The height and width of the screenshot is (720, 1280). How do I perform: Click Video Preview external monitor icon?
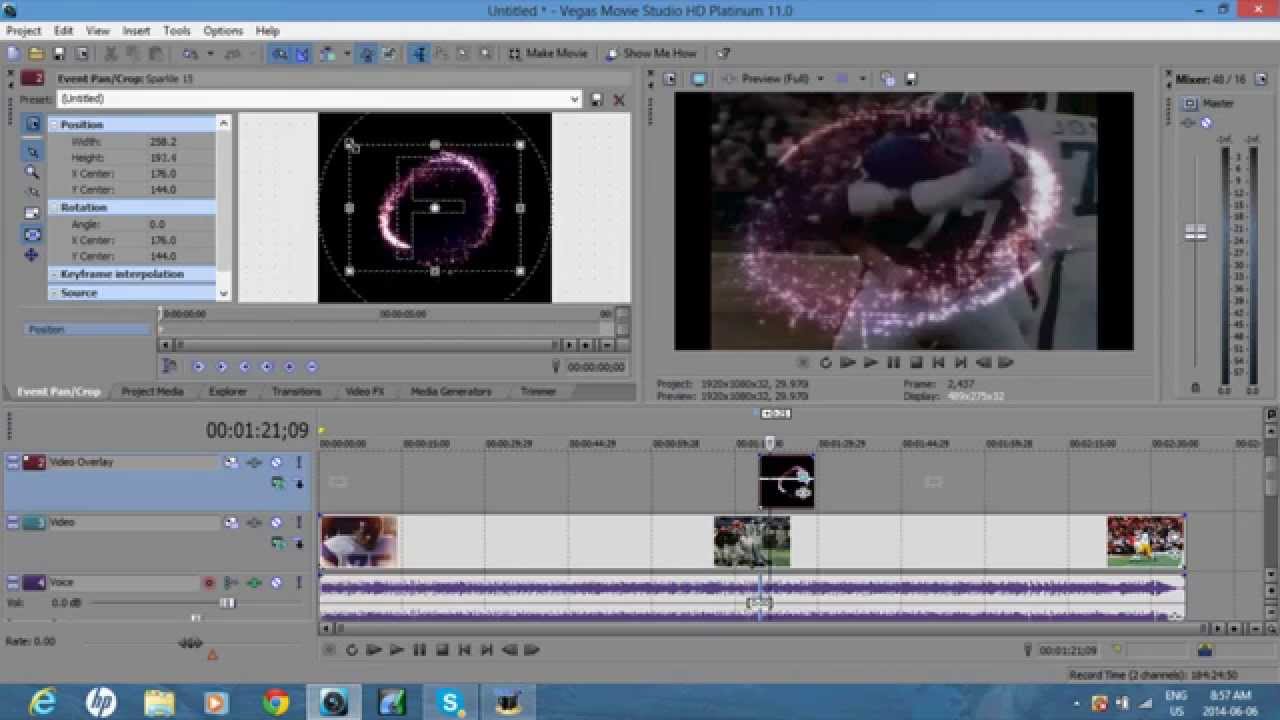coord(699,78)
